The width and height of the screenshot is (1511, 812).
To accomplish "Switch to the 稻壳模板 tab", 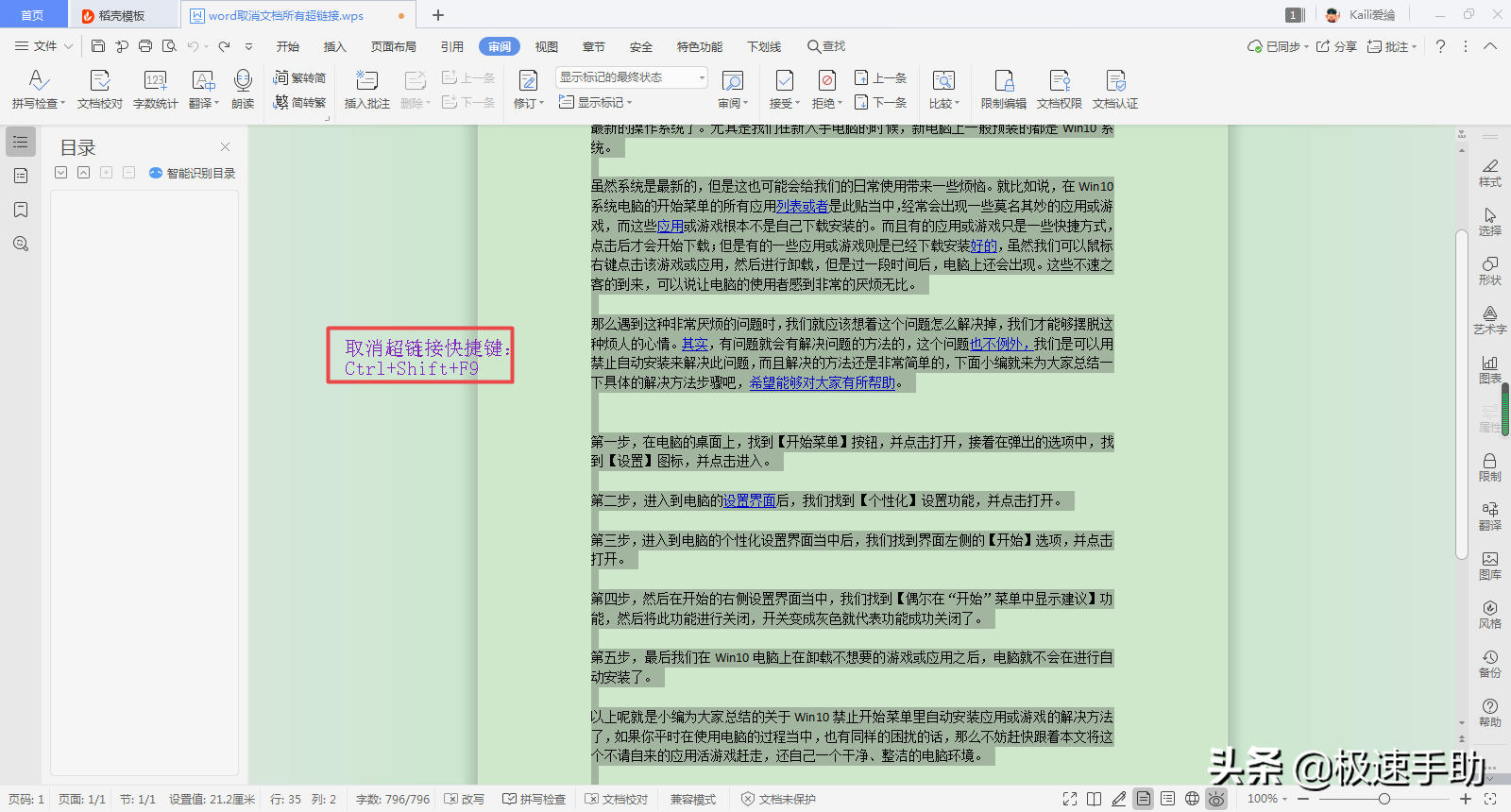I will (124, 15).
